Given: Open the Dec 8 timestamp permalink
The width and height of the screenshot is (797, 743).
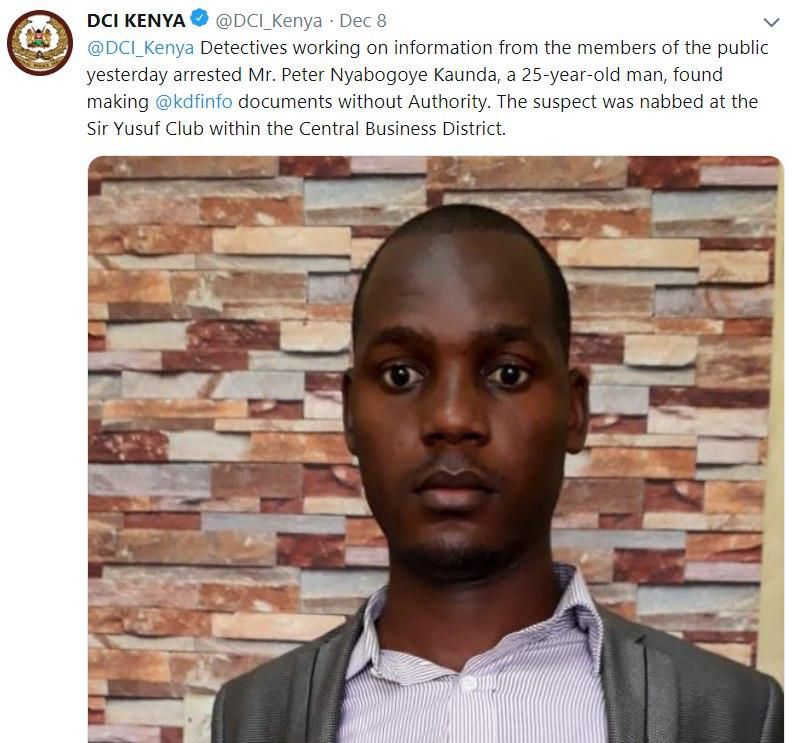Looking at the screenshot, I should 362,21.
